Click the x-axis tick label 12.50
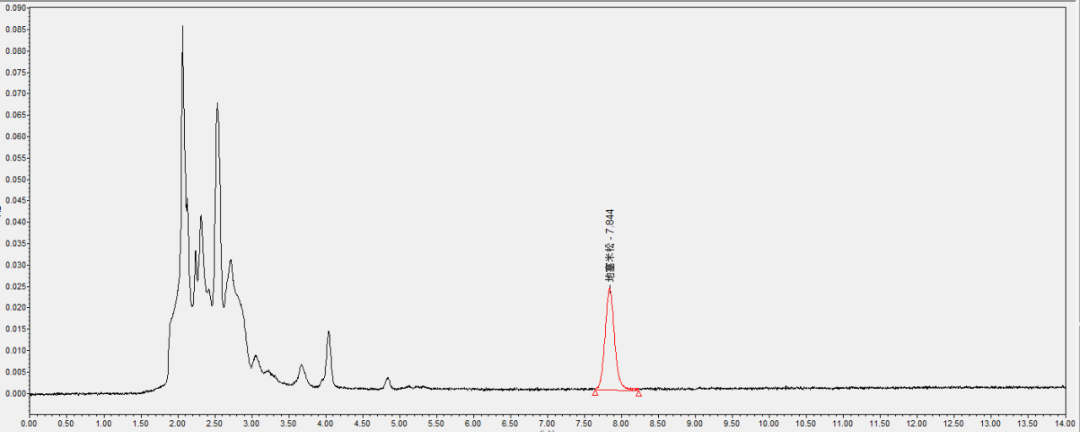The width and height of the screenshot is (1080, 432). pos(954,422)
